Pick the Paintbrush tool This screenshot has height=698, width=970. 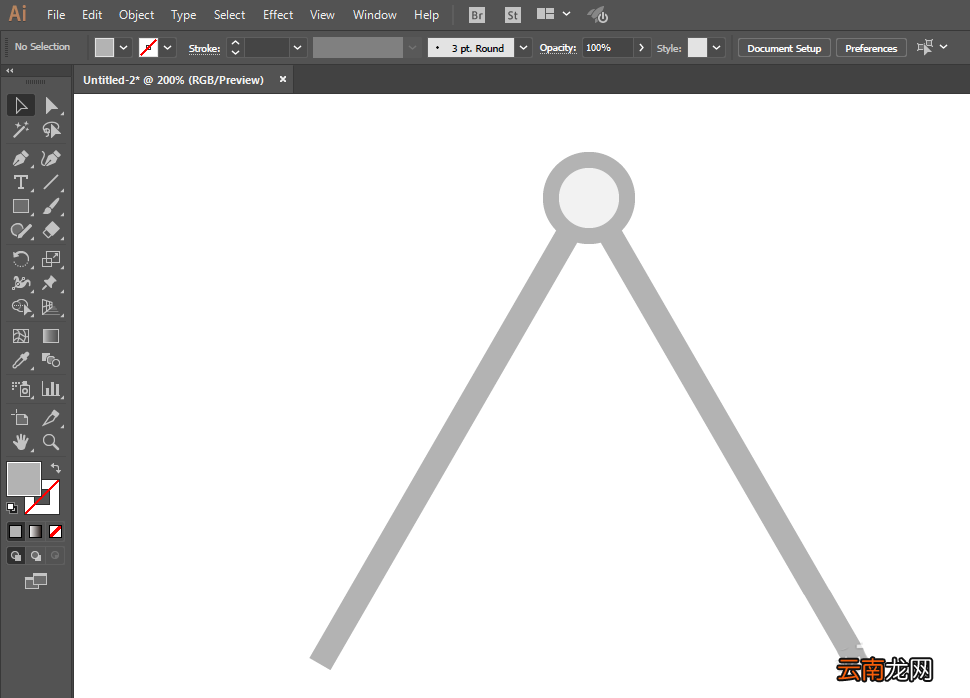coord(51,207)
